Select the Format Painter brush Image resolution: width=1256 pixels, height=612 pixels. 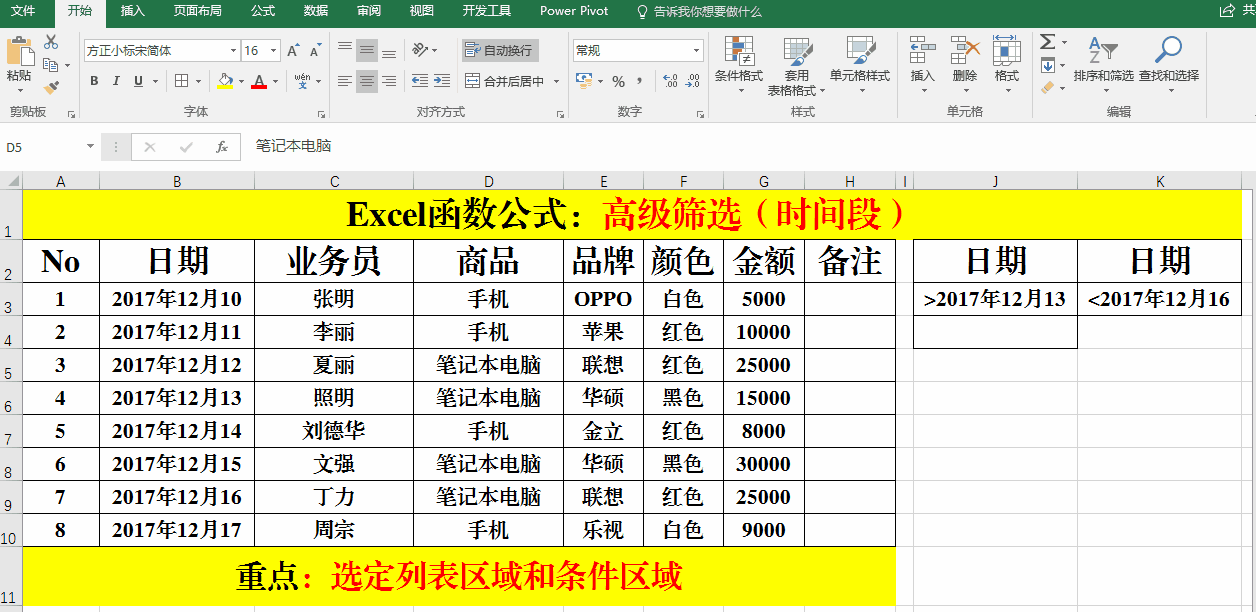click(51, 88)
